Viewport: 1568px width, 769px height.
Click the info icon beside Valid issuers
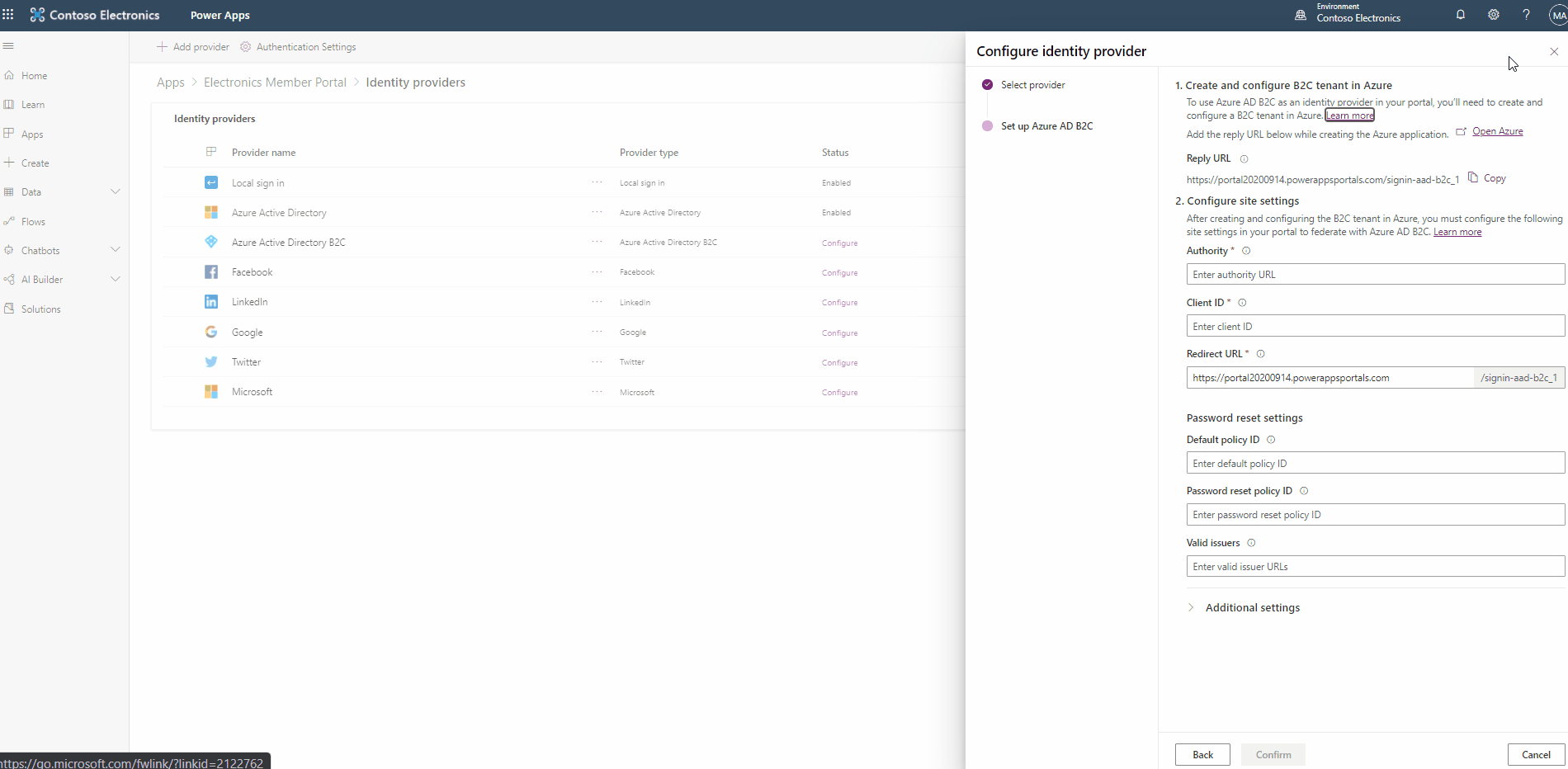tap(1251, 543)
